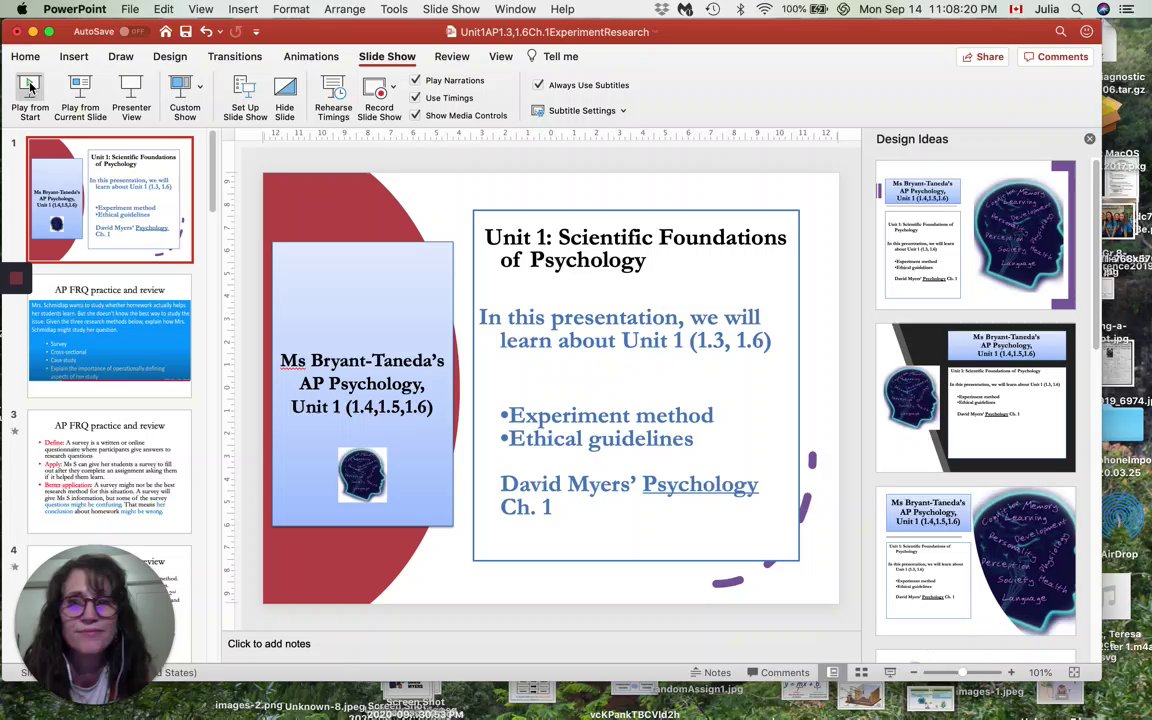Click the Redo icon

[235, 32]
